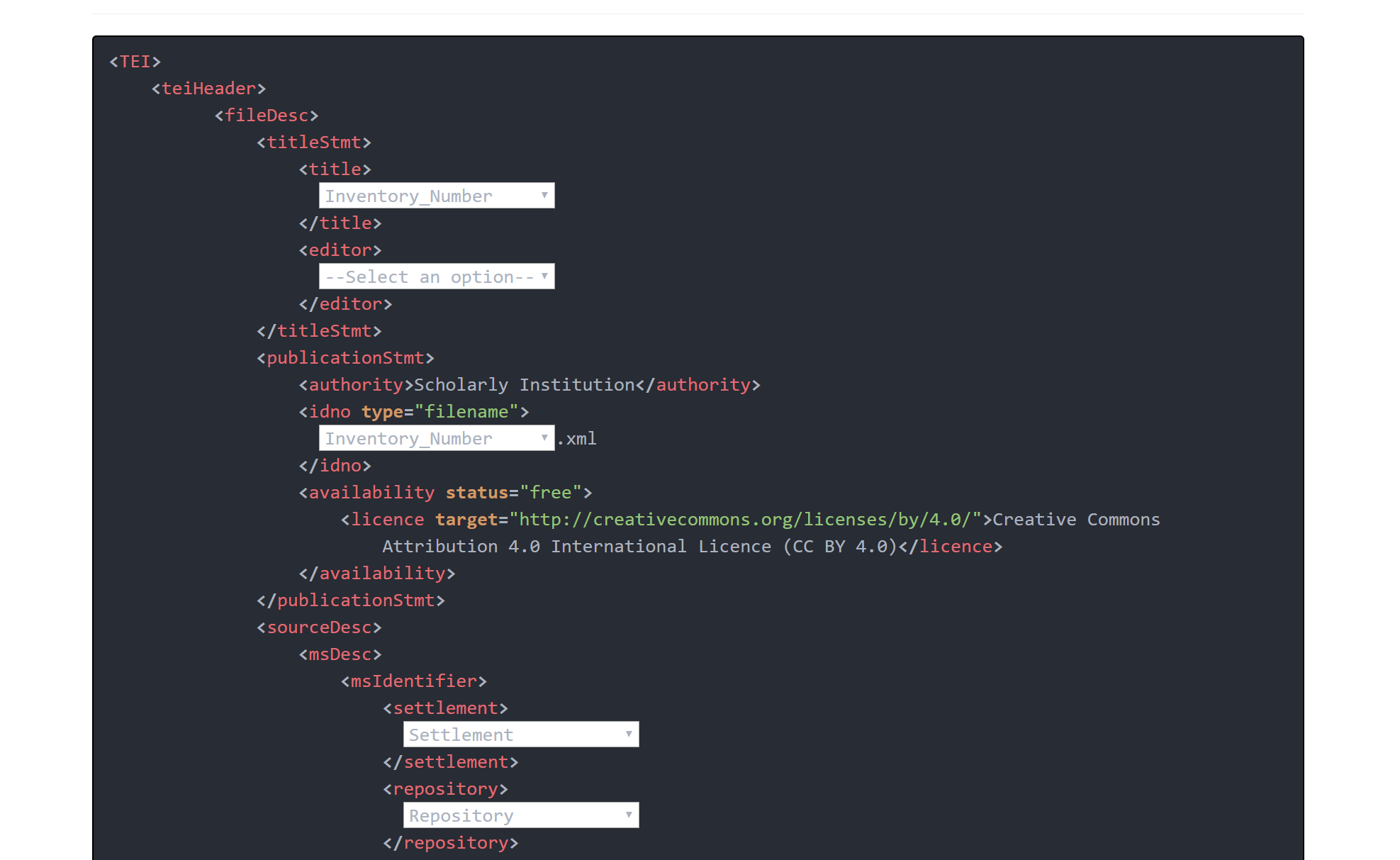Click the .xml extension text

point(577,439)
